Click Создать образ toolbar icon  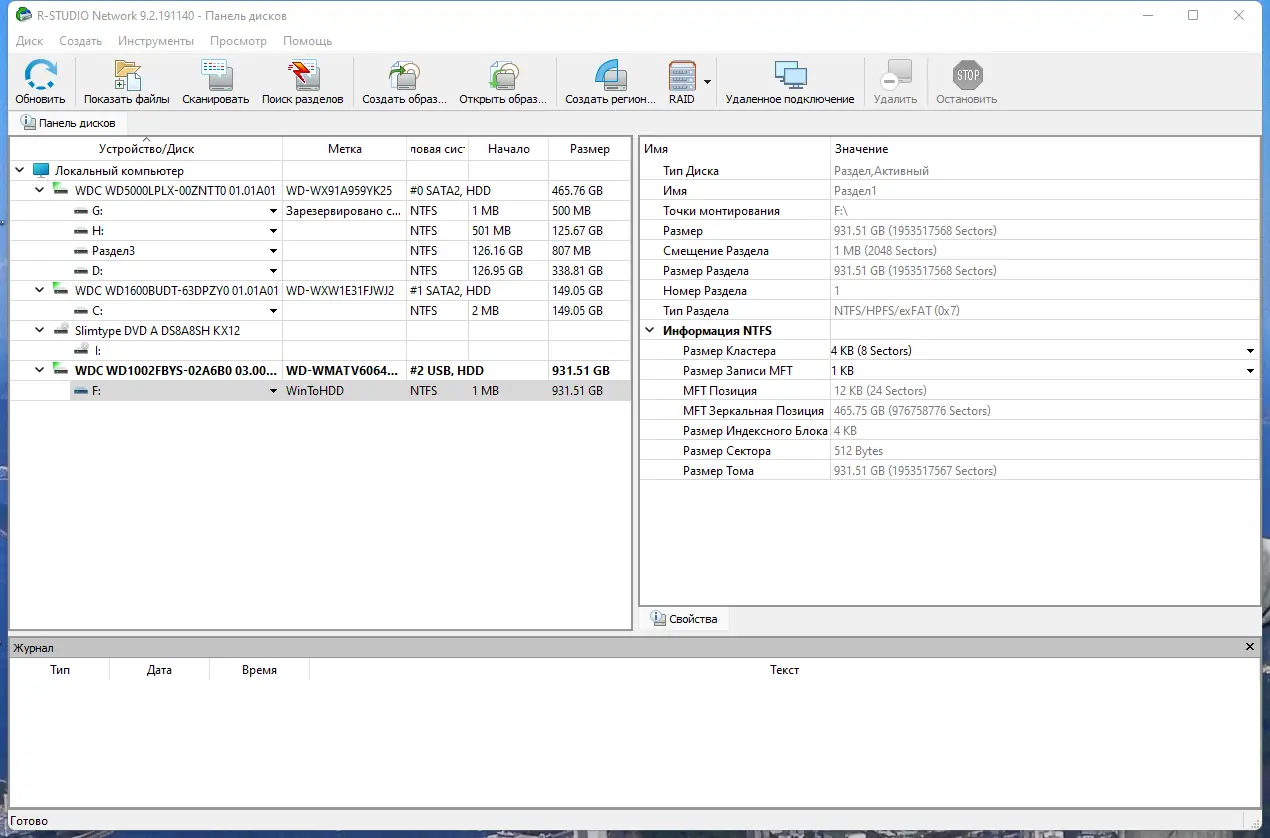[404, 76]
